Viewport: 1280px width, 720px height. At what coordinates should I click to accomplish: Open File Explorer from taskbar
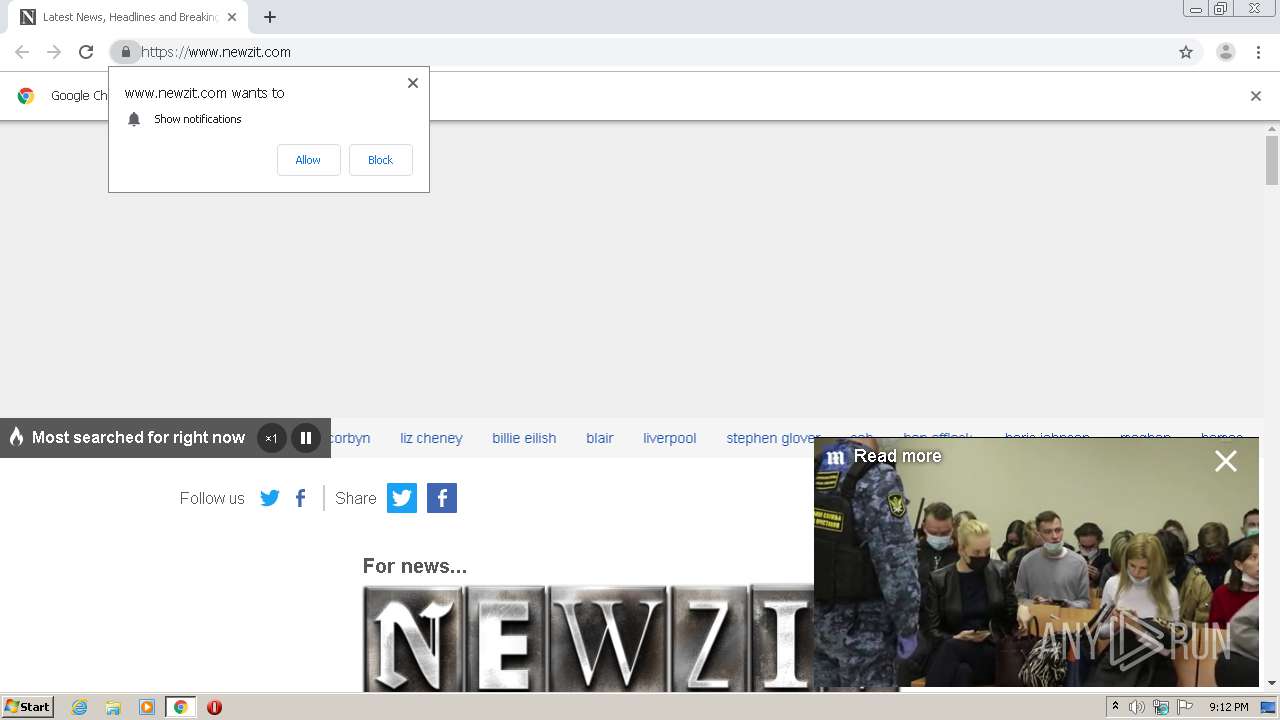[x=113, y=707]
